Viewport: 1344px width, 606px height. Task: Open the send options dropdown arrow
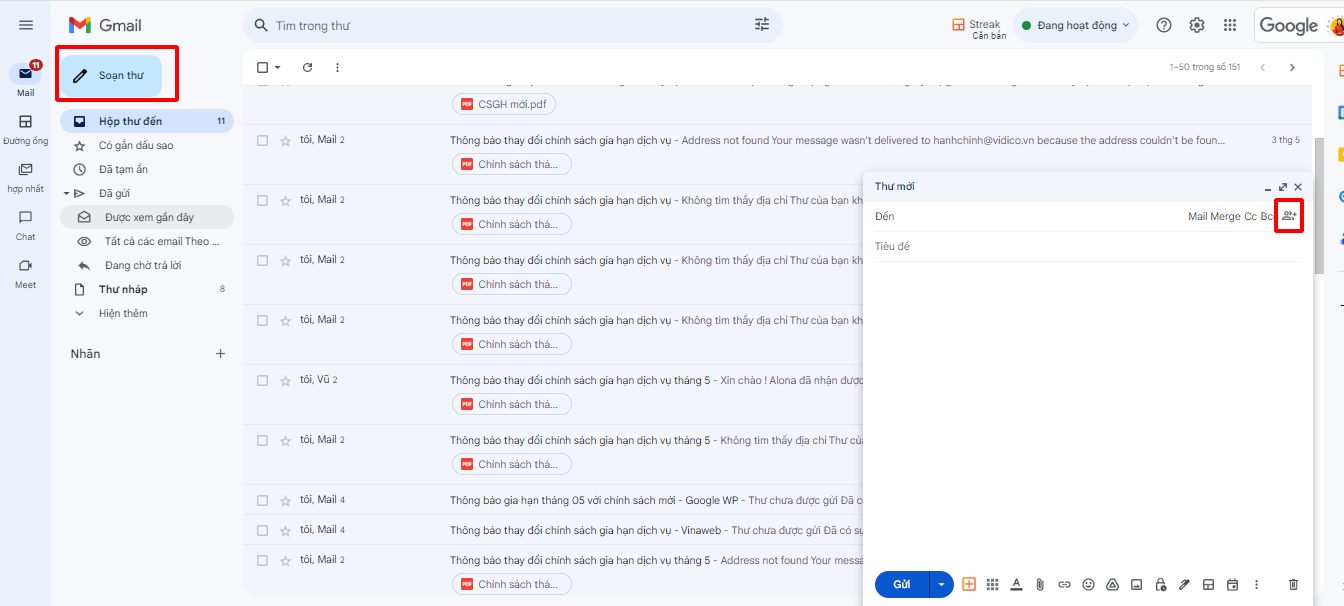coord(941,584)
